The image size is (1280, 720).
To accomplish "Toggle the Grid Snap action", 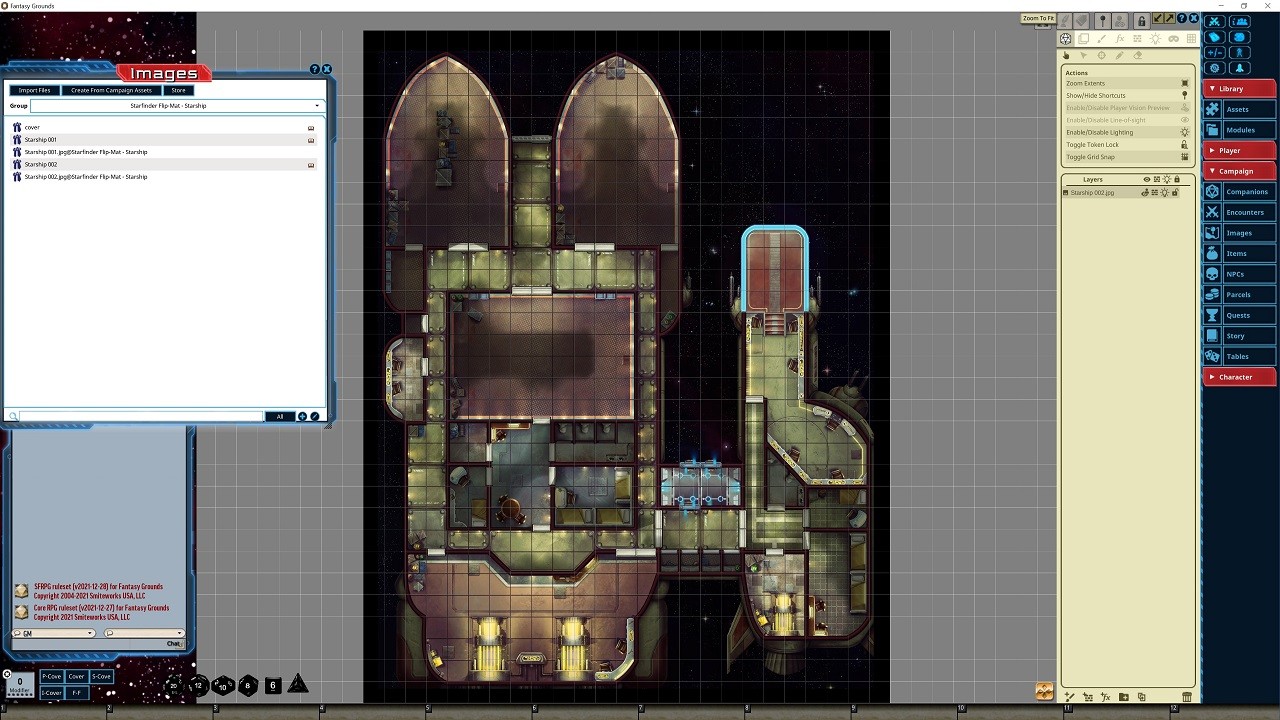I will point(1185,157).
